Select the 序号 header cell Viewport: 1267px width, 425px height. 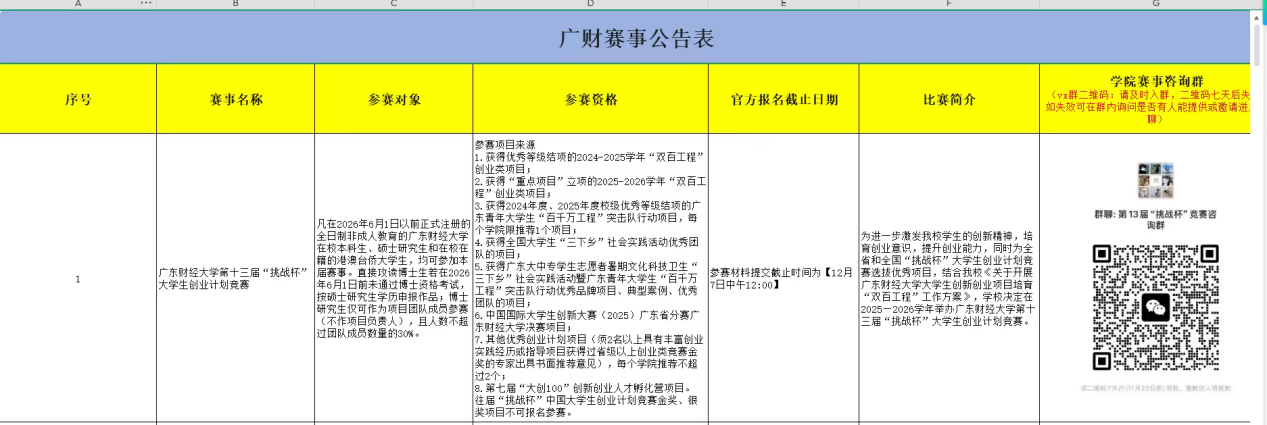78,99
